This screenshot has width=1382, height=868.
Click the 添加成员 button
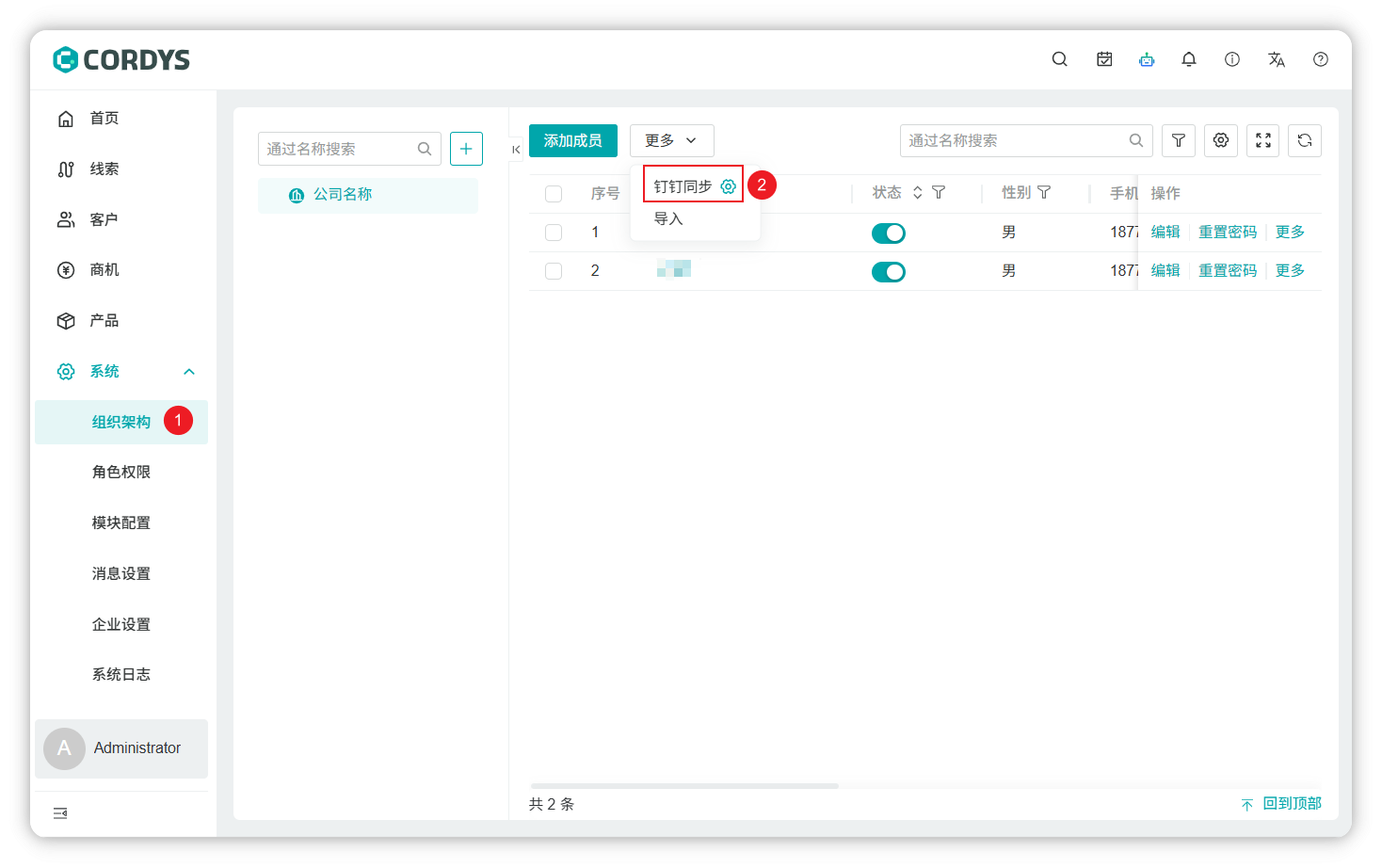pos(573,140)
